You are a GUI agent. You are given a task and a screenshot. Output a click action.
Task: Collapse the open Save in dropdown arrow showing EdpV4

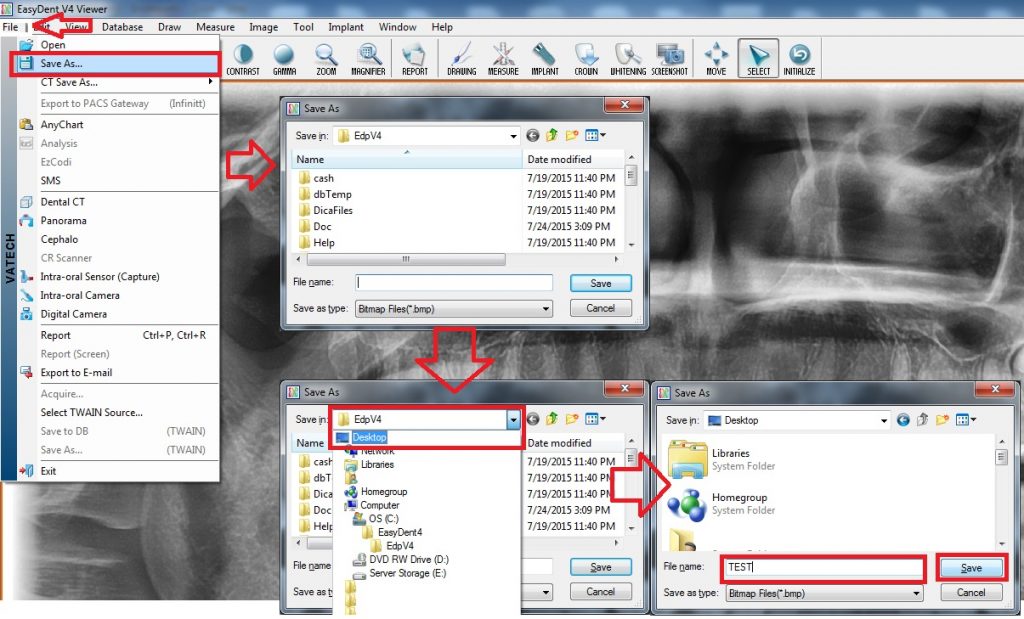[x=513, y=419]
